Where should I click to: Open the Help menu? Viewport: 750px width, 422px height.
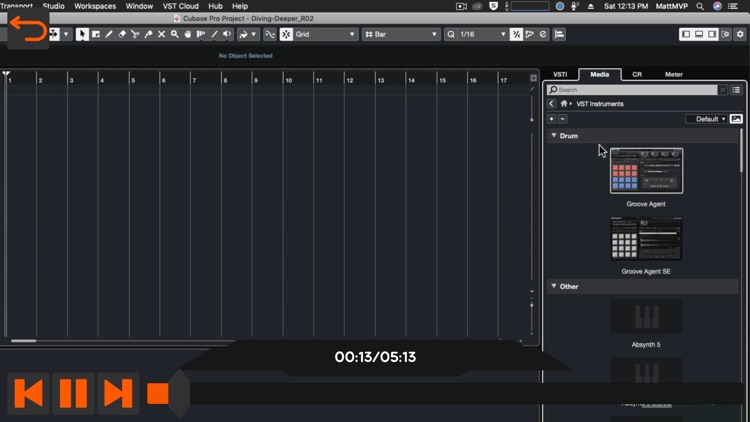[240, 6]
